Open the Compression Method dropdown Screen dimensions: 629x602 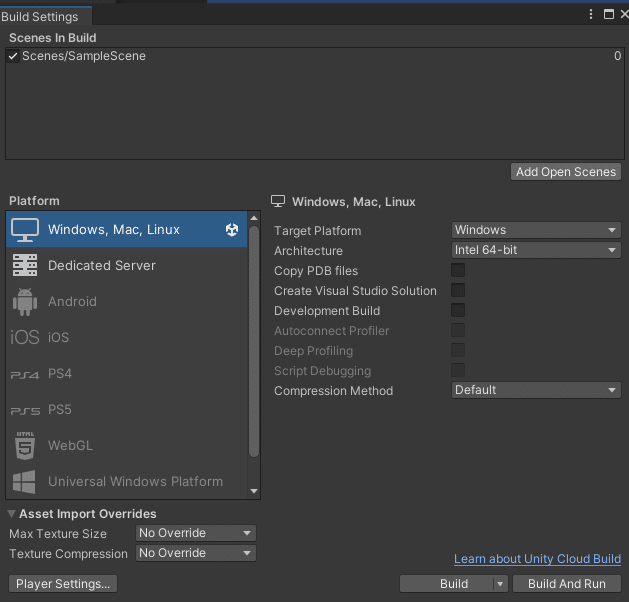[536, 390]
